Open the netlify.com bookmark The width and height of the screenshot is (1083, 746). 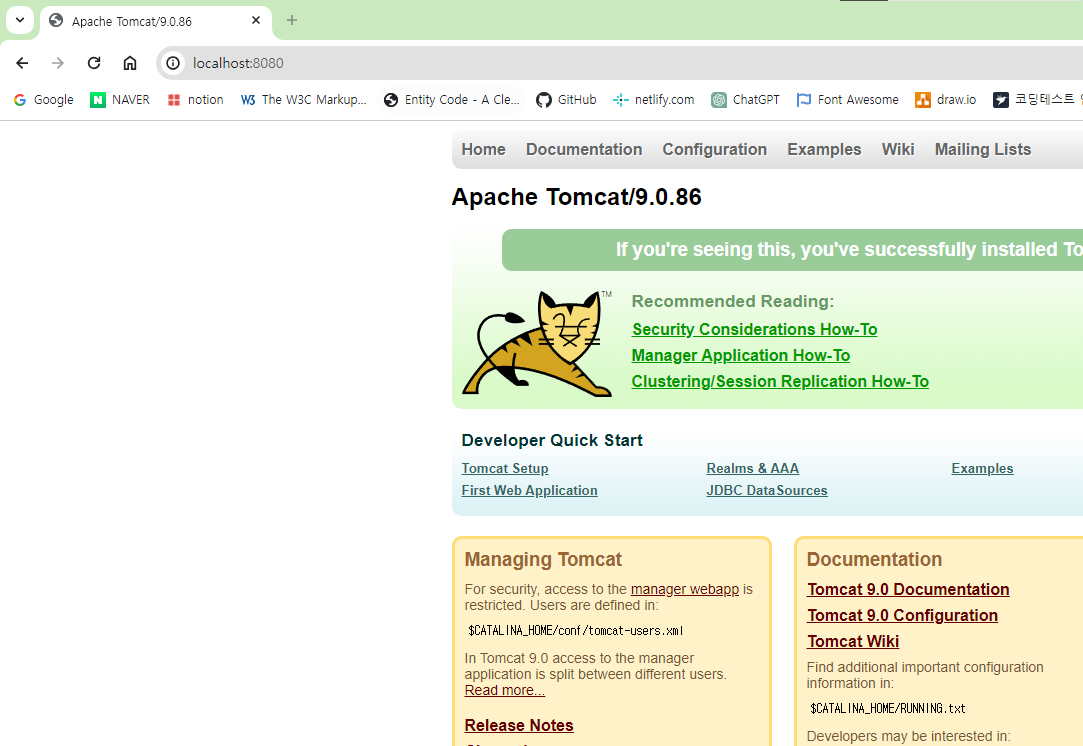(653, 100)
